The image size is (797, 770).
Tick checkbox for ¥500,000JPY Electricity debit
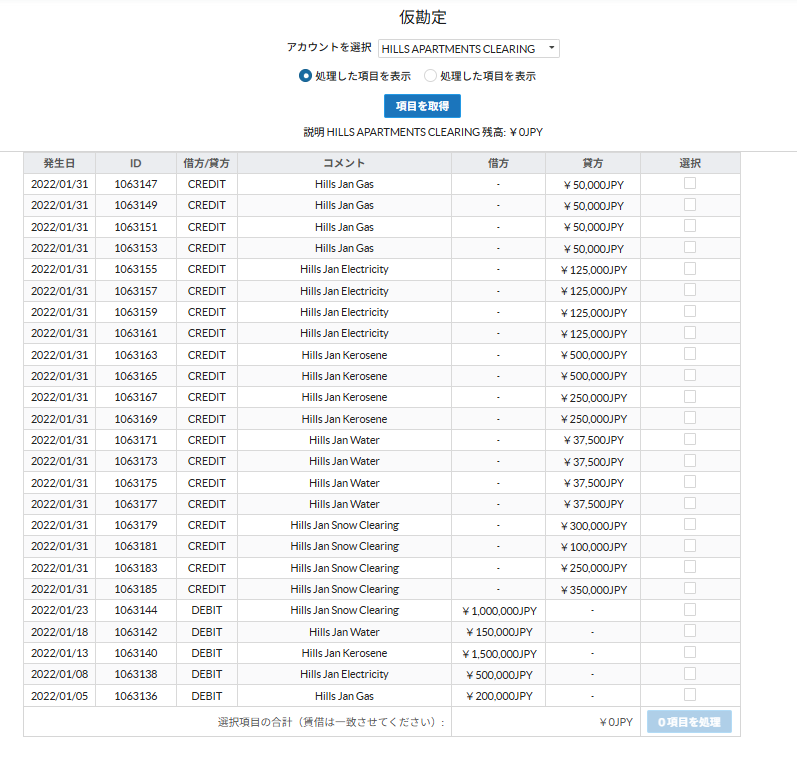[690, 673]
